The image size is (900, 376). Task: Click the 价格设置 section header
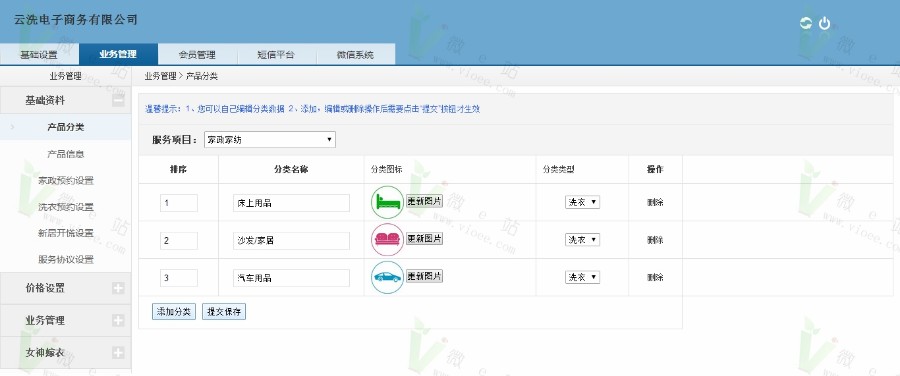click(x=65, y=288)
